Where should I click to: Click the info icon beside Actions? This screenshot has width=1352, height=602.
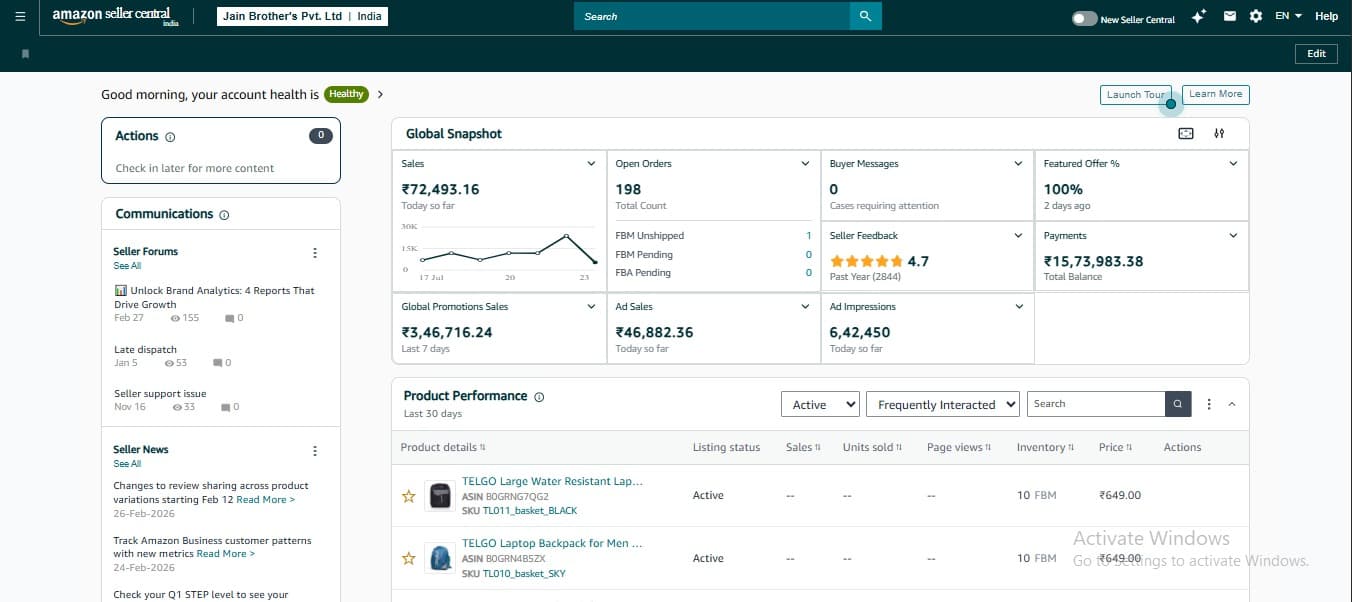[x=170, y=137]
